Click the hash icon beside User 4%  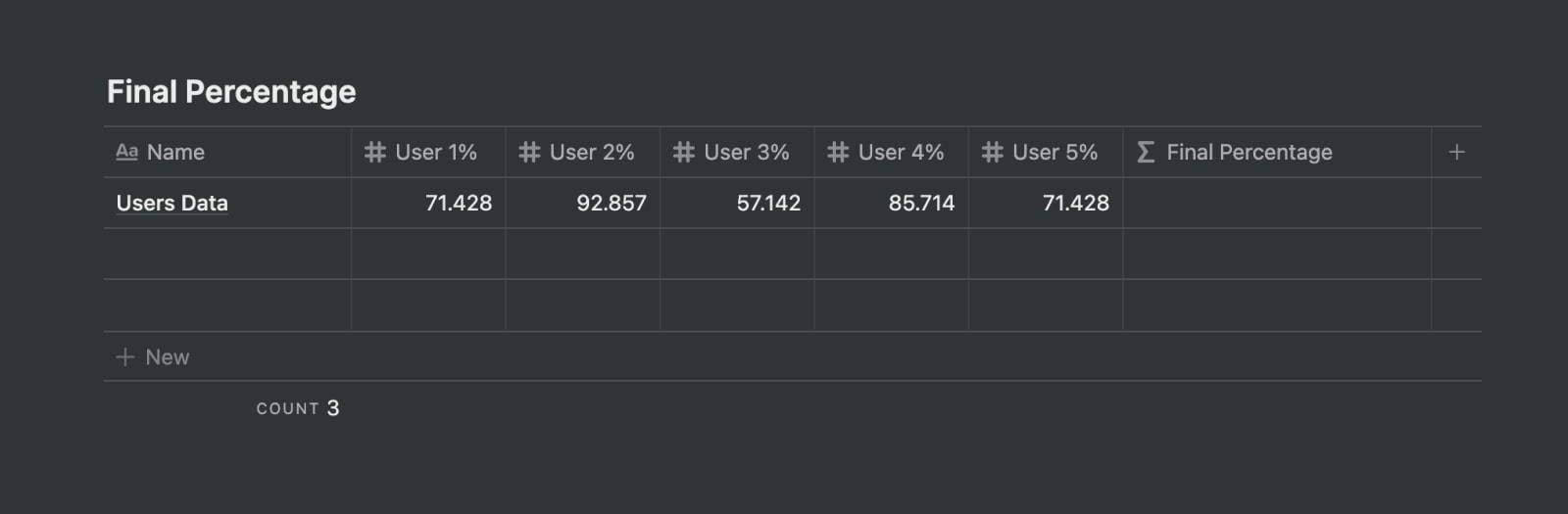pos(838,152)
